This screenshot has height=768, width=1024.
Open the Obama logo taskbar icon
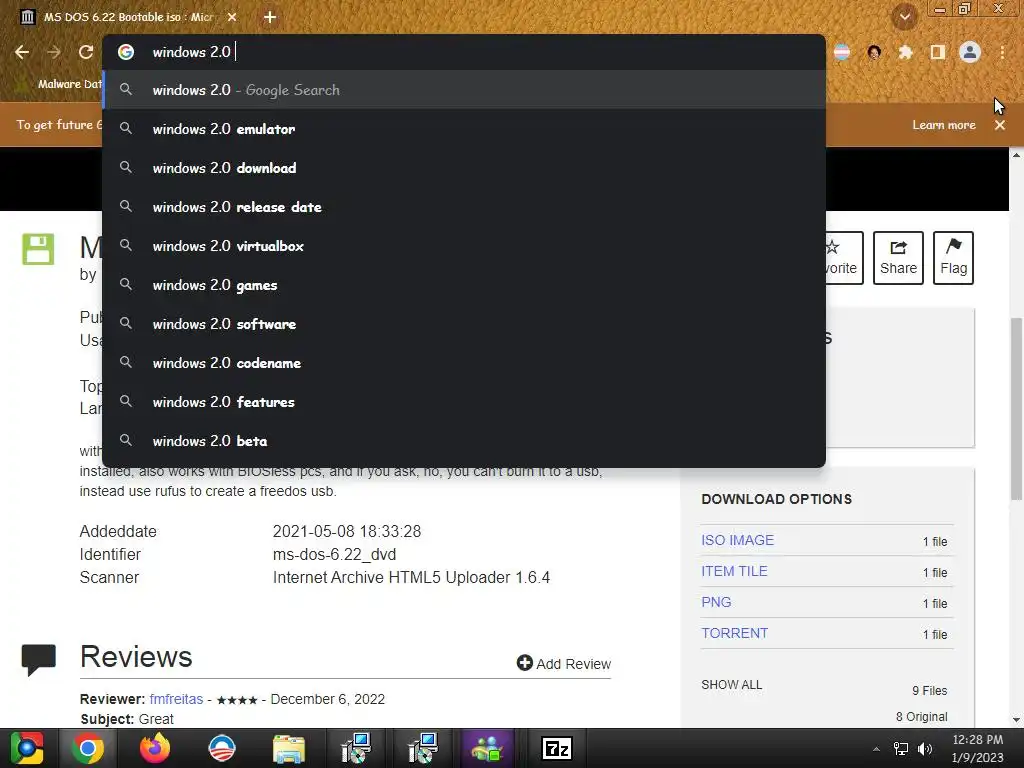click(x=222, y=748)
